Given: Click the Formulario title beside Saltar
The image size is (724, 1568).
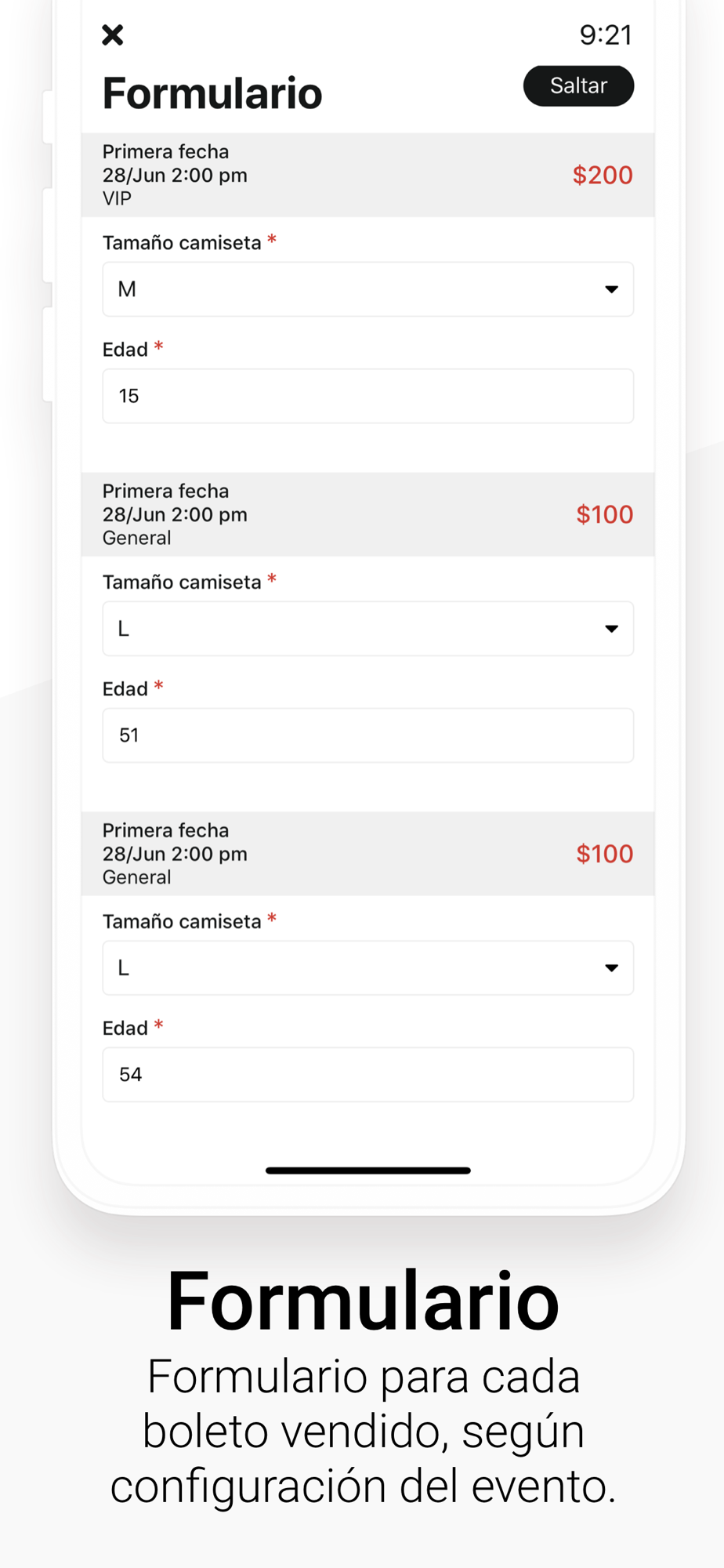Looking at the screenshot, I should (x=212, y=93).
